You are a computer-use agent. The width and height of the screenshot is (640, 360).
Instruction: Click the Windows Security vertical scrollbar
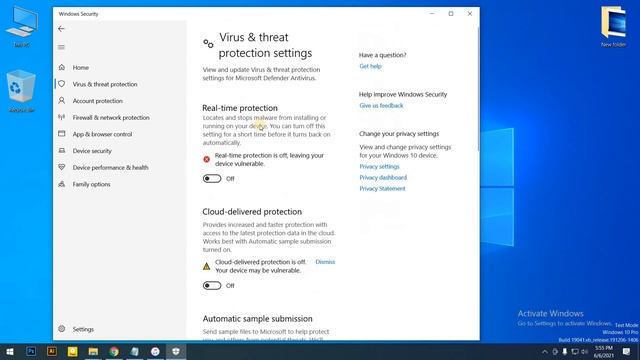tap(478, 90)
